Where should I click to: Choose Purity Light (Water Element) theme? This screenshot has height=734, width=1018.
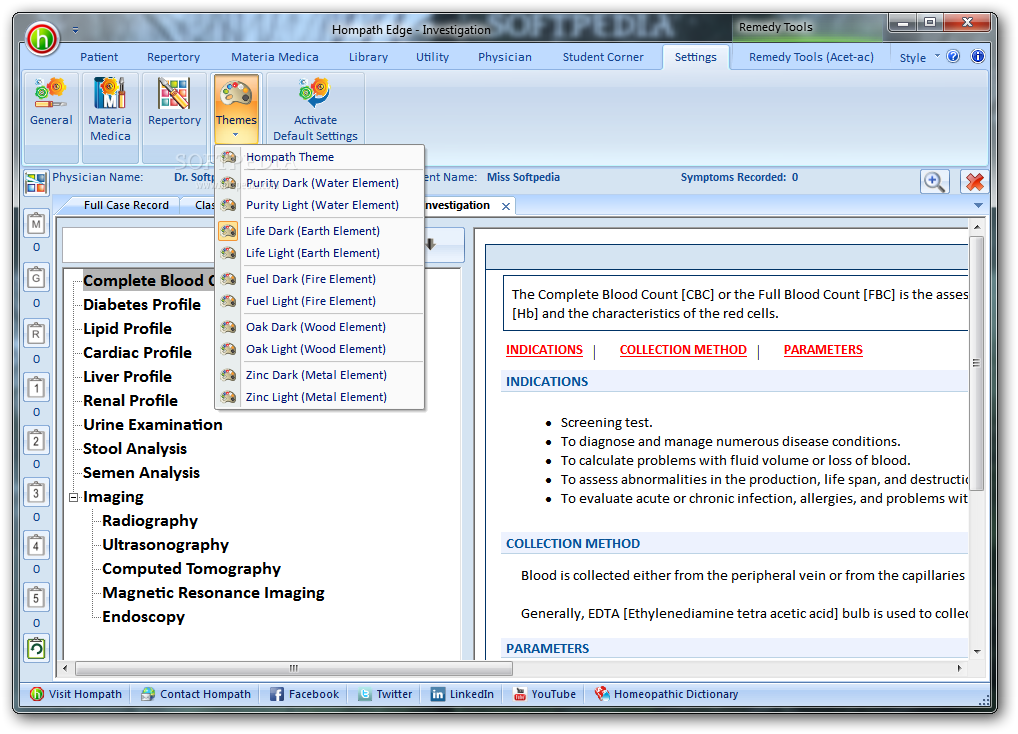(x=319, y=205)
